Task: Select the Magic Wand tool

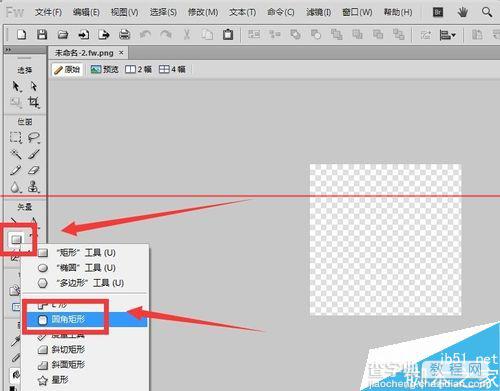Action: [x=16, y=154]
